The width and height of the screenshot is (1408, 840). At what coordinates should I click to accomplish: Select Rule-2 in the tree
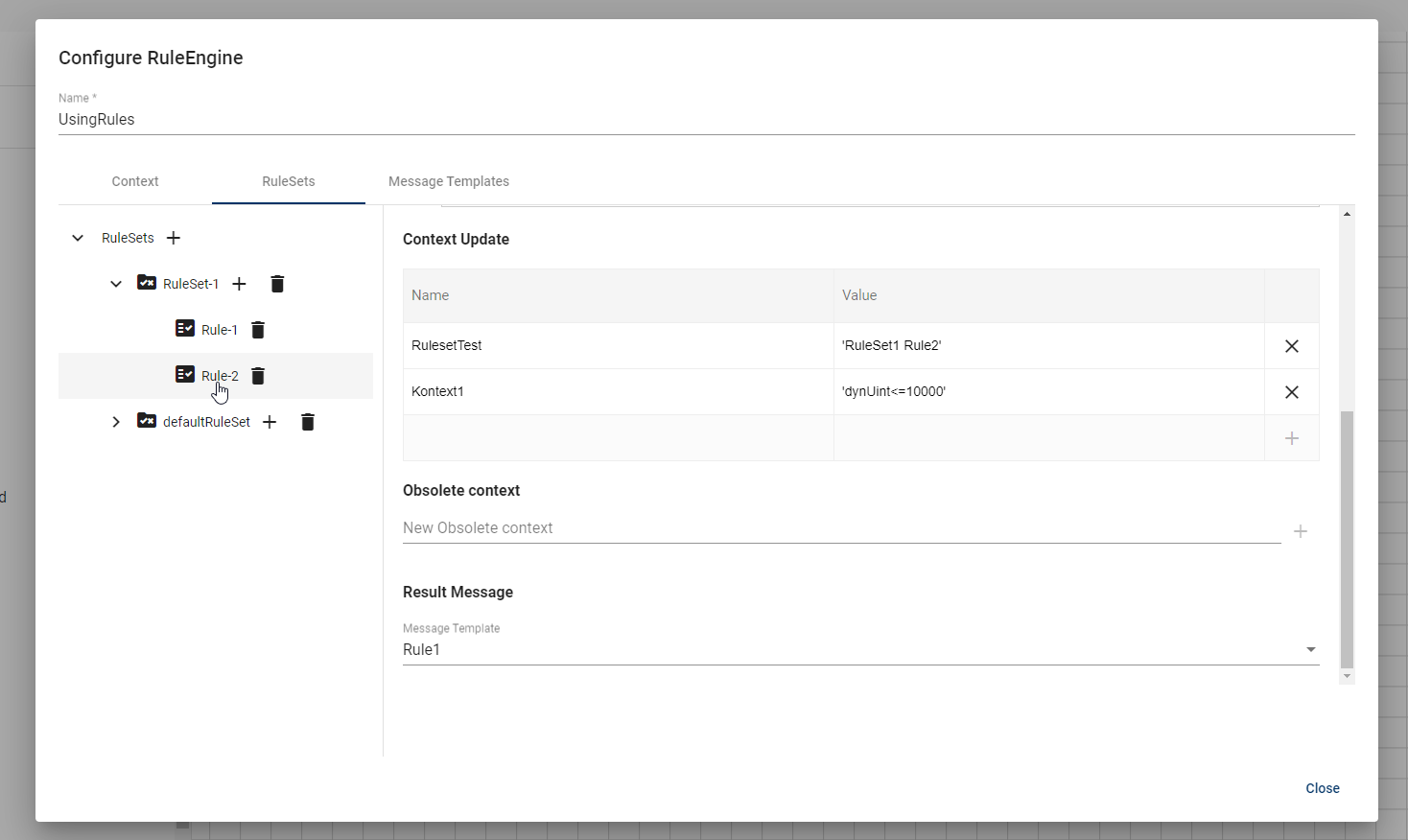(220, 376)
